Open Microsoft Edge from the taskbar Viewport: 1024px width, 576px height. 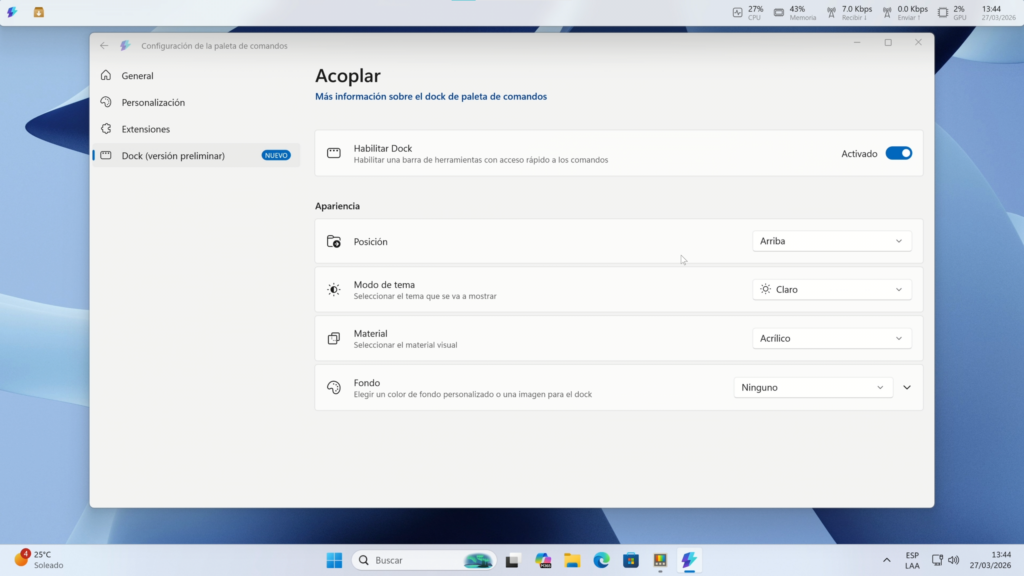pyautogui.click(x=601, y=560)
